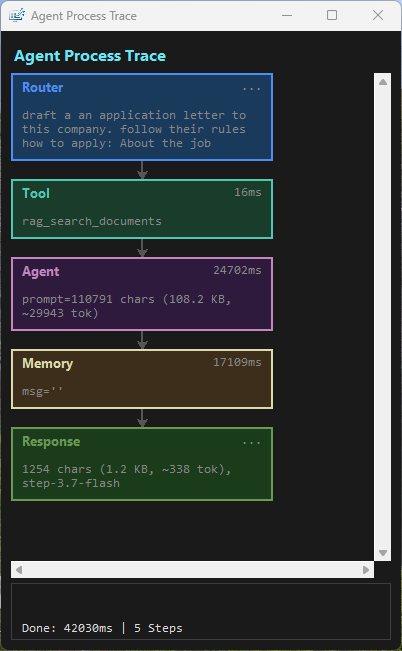Click the horizontal scrollbar left arrow
Image resolution: width=402 pixels, height=651 pixels.
pos(19,570)
